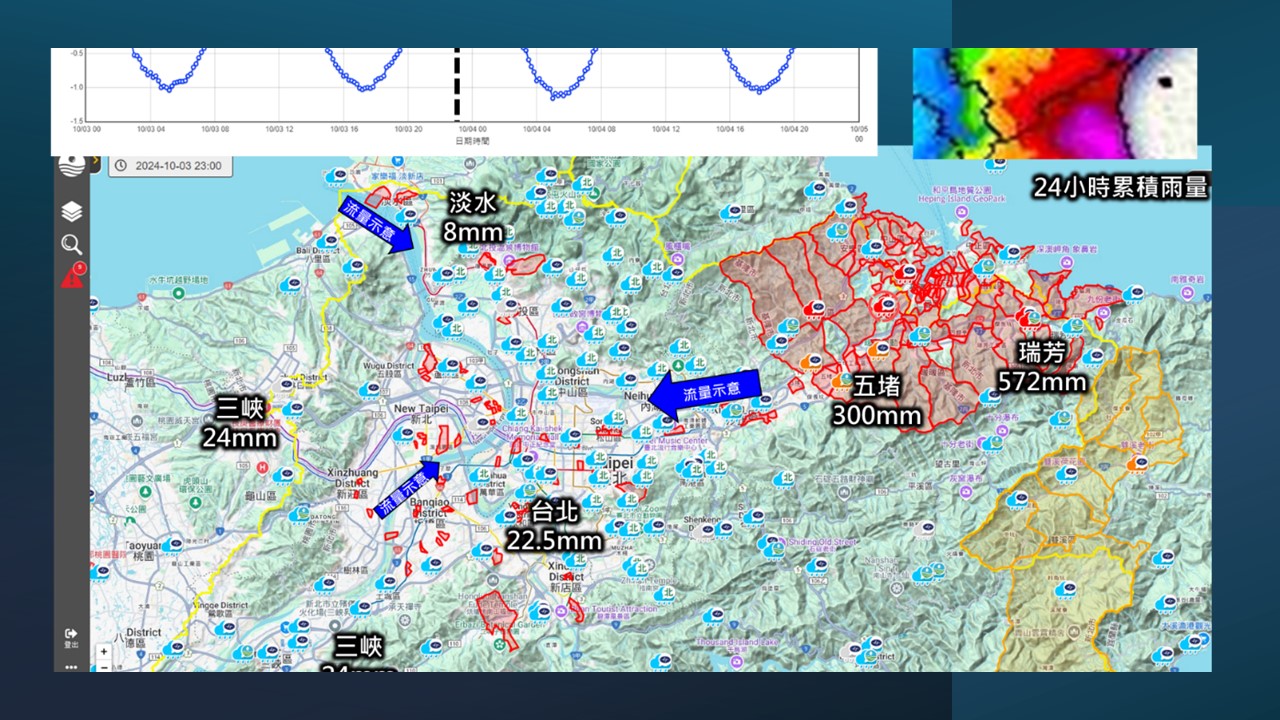The width and height of the screenshot is (1280, 720).
Task: Click the 24小時累積雨量 title text
Action: [x=1121, y=187]
